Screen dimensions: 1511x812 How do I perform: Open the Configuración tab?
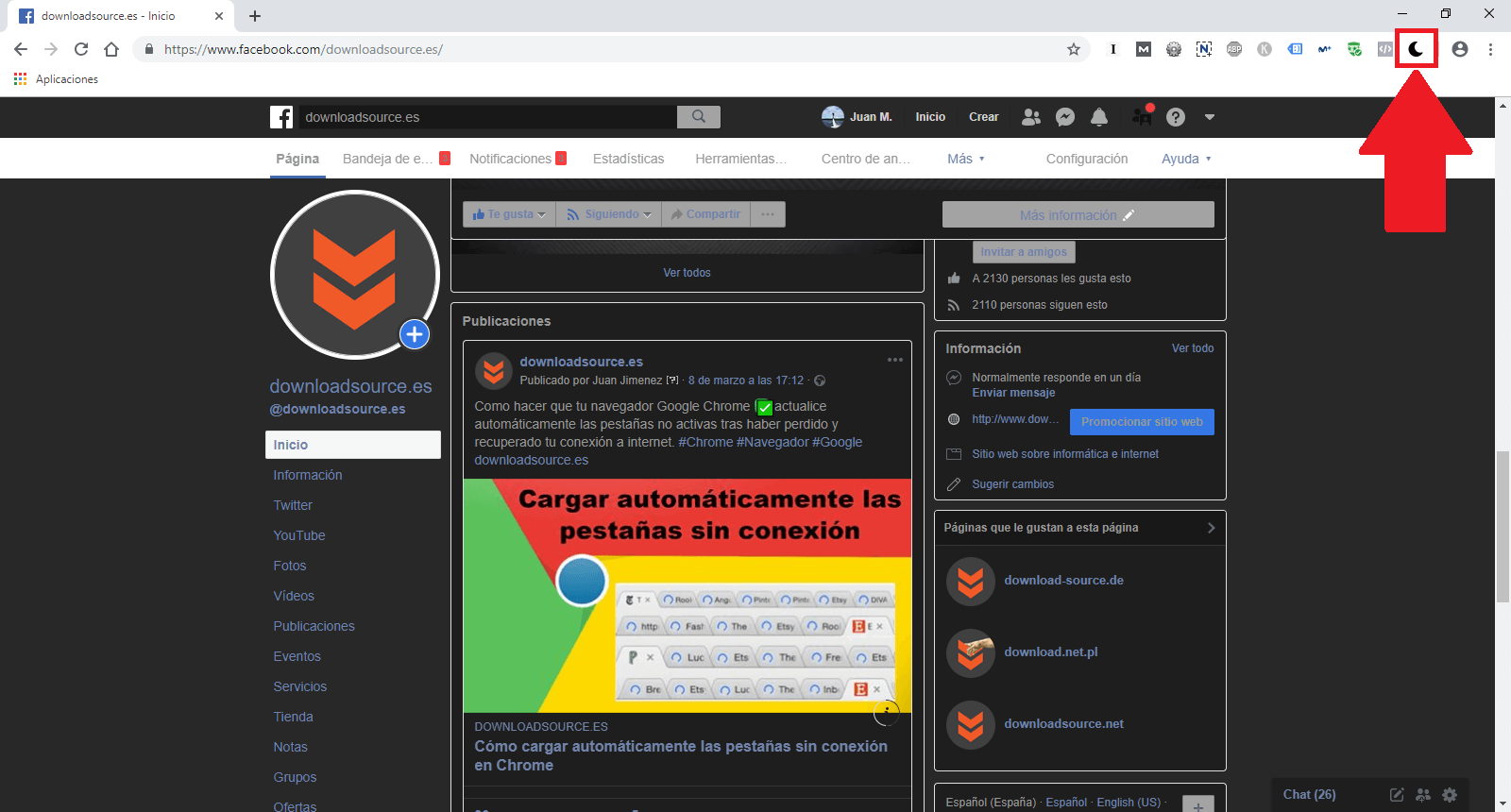tap(1087, 159)
